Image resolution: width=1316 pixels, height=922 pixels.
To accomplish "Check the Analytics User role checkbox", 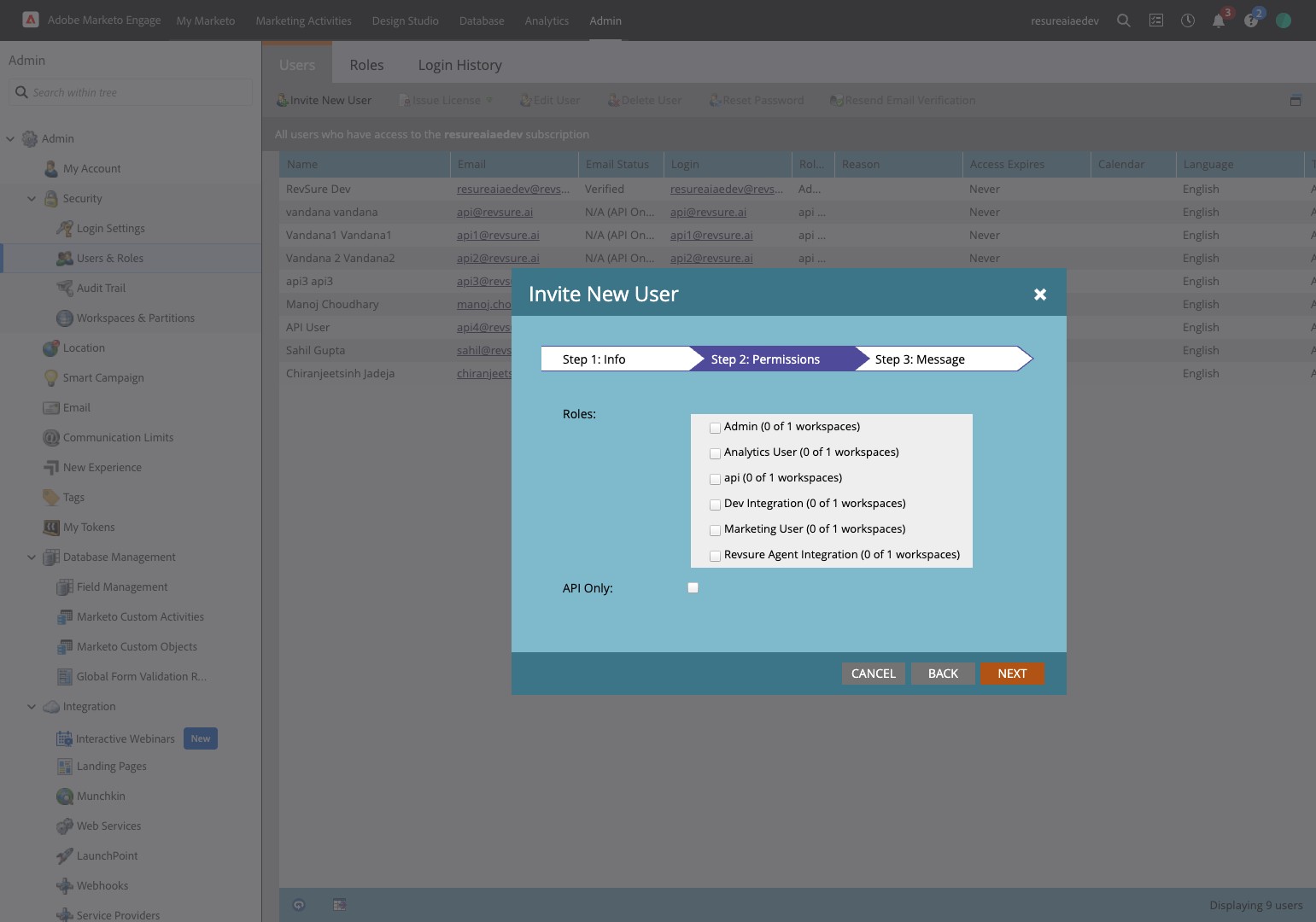I will pos(716,453).
